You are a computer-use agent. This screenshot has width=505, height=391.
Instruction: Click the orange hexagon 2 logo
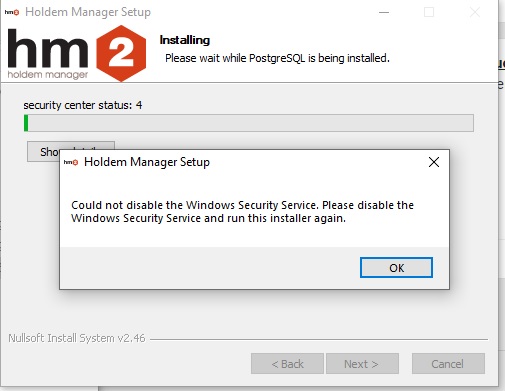[121, 53]
